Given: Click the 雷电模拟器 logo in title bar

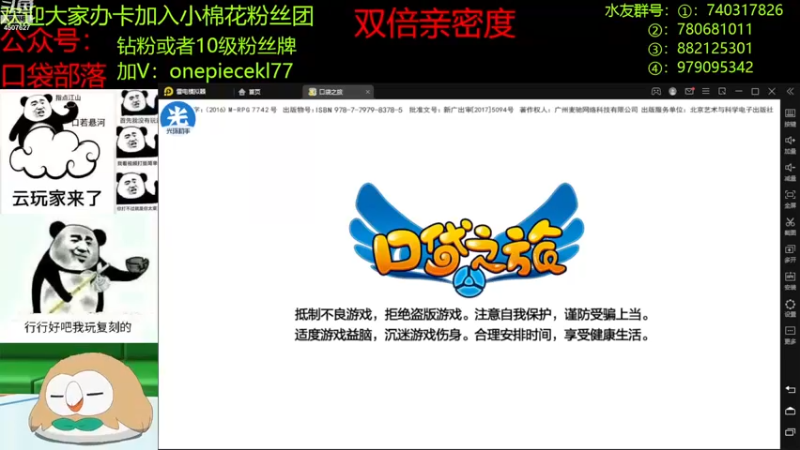Looking at the screenshot, I should (x=185, y=91).
